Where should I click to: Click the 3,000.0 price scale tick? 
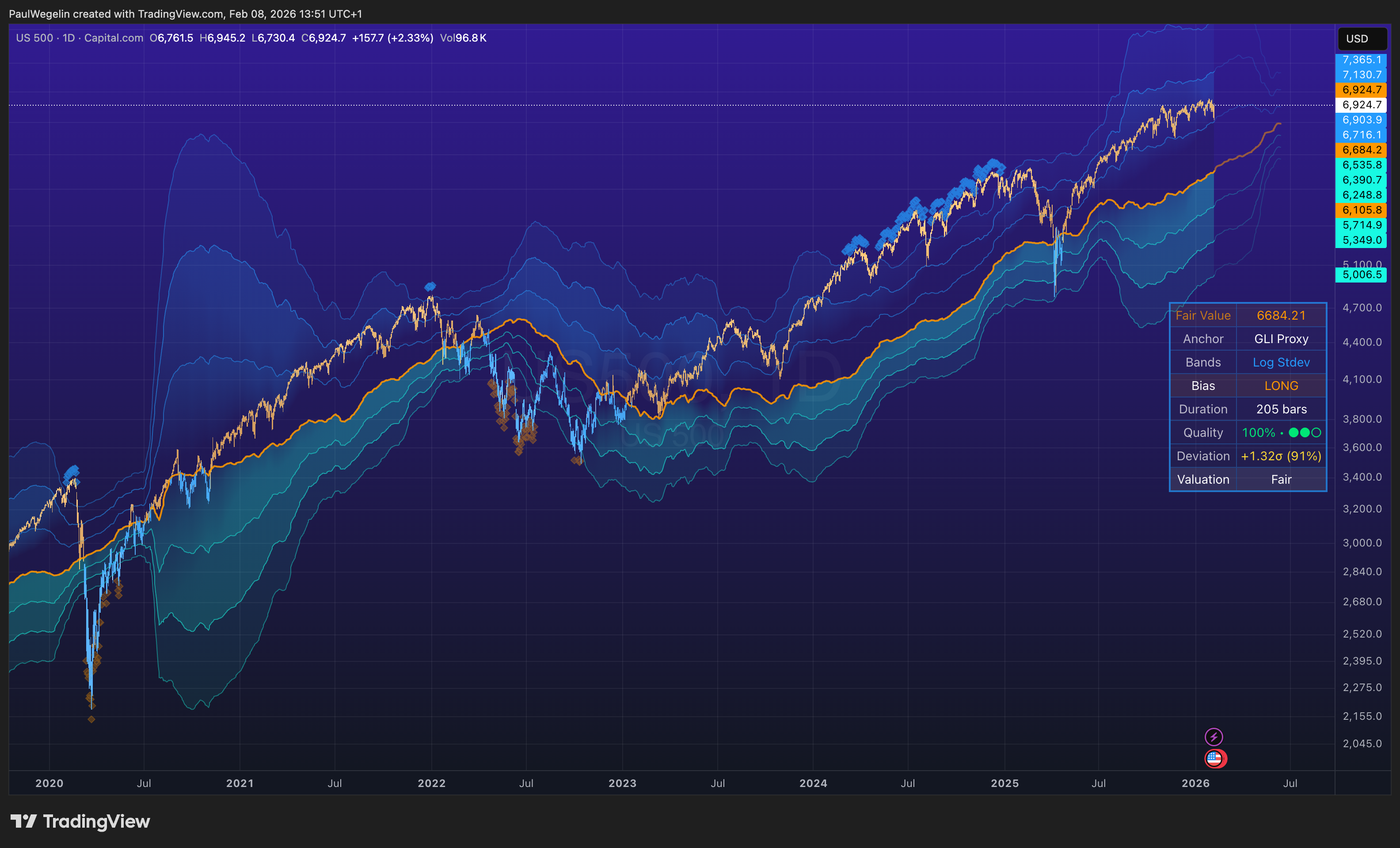point(1362,543)
